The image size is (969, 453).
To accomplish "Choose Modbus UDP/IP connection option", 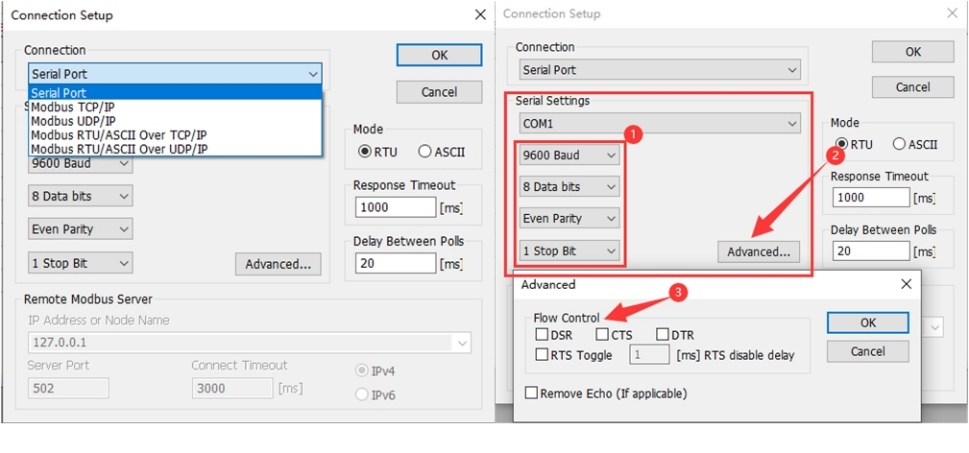I will 74,120.
